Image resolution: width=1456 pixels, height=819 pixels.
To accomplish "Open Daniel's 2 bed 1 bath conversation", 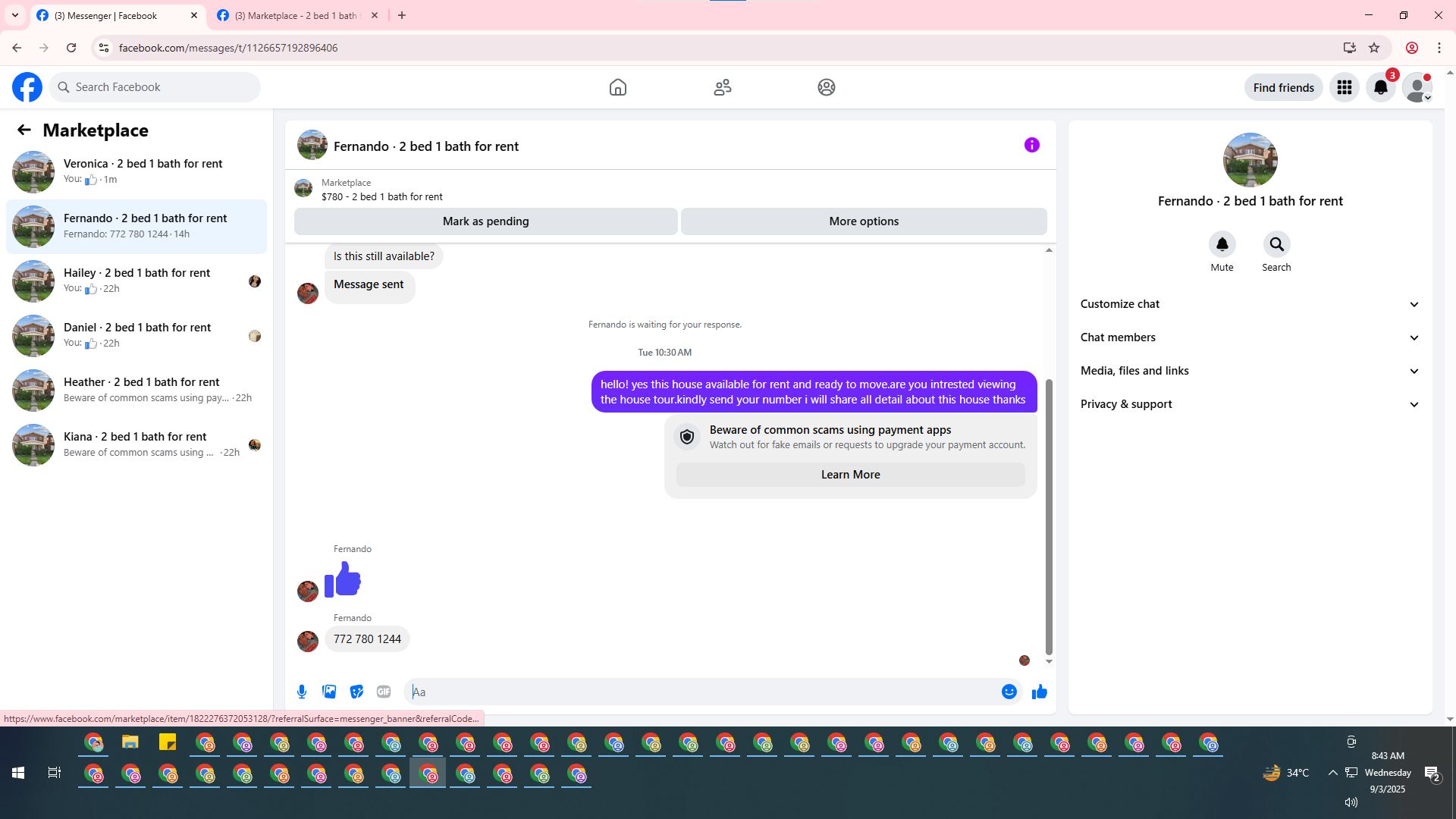I will pyautogui.click(x=136, y=336).
